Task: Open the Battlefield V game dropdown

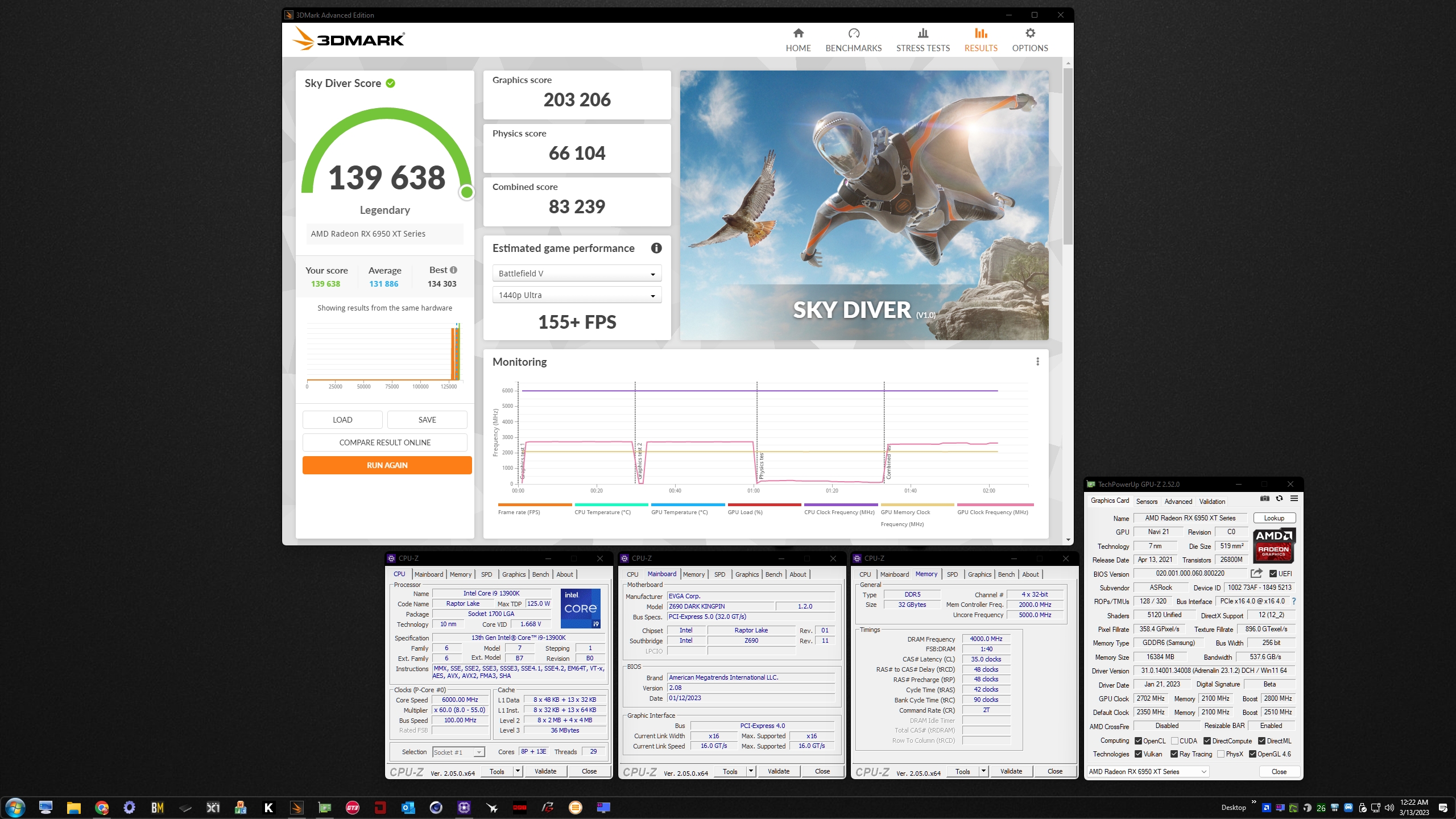Action: click(x=577, y=274)
